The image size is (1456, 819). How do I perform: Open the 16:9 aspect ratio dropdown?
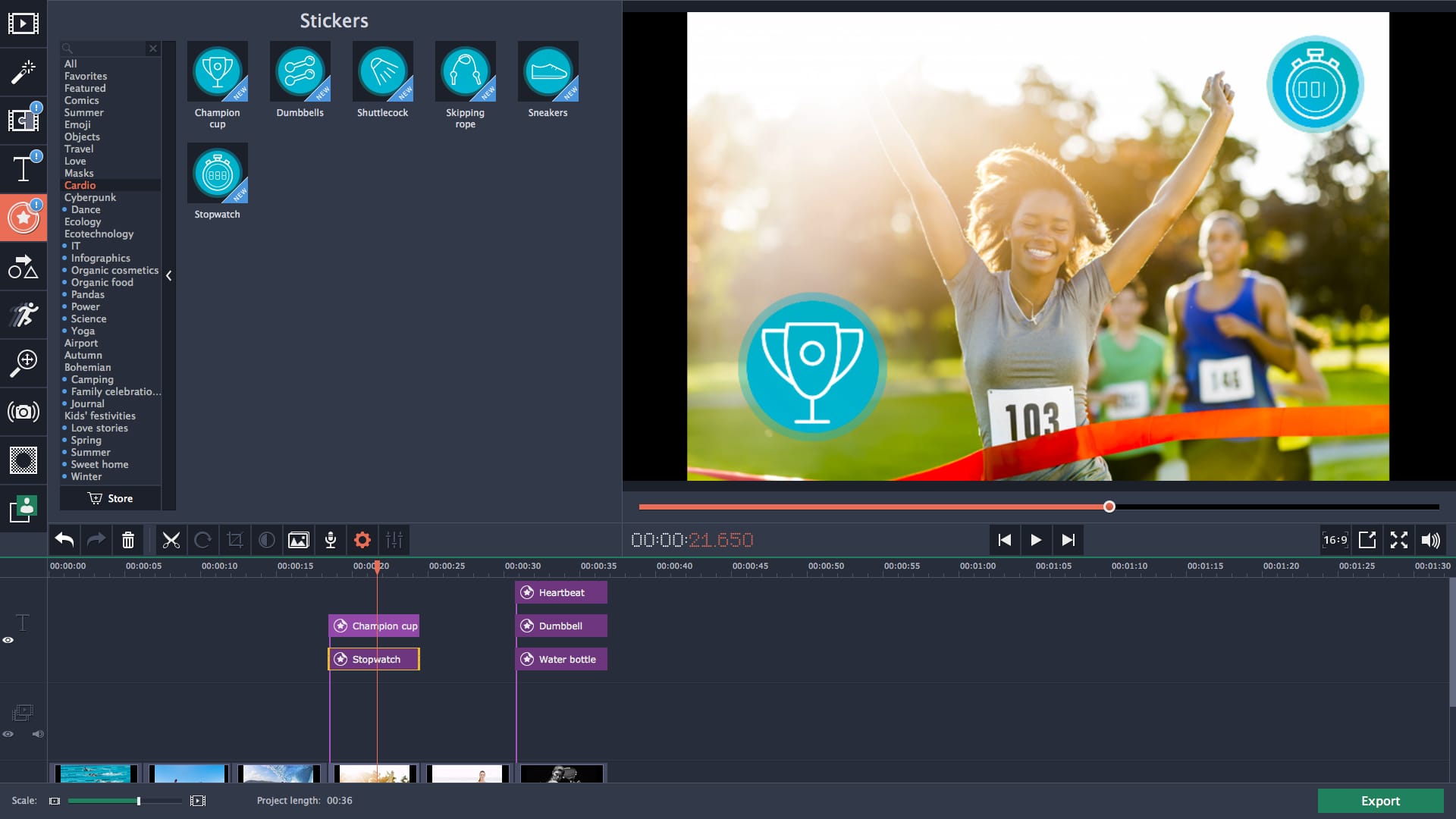click(1335, 540)
